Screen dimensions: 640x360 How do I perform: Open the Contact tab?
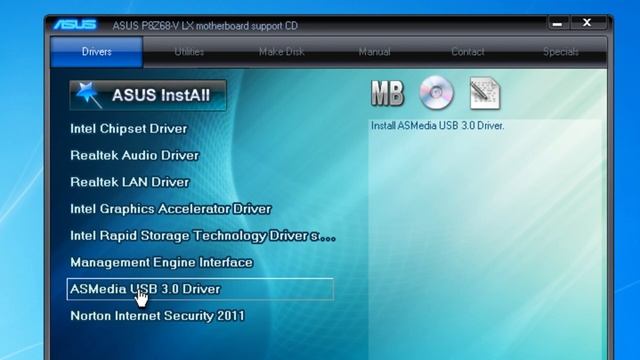click(468, 52)
